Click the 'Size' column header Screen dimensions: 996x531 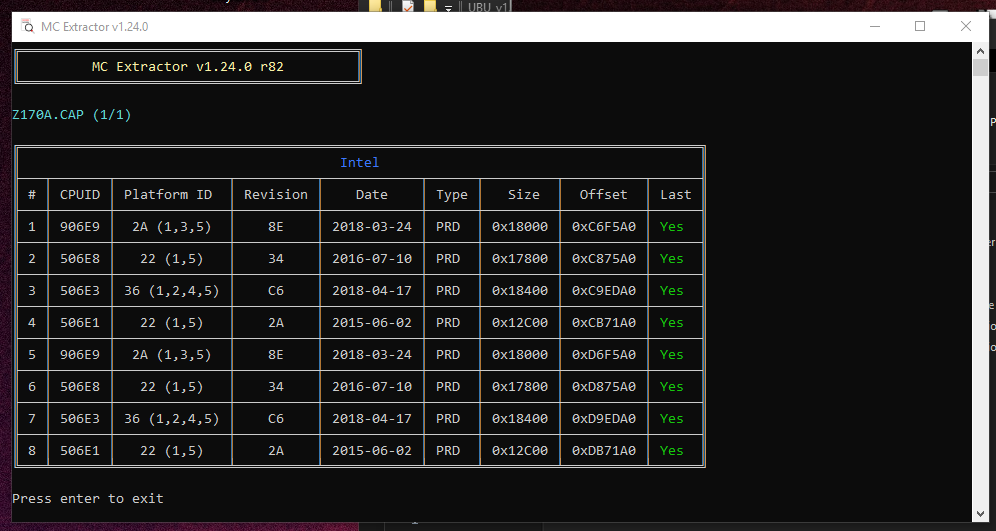523,194
